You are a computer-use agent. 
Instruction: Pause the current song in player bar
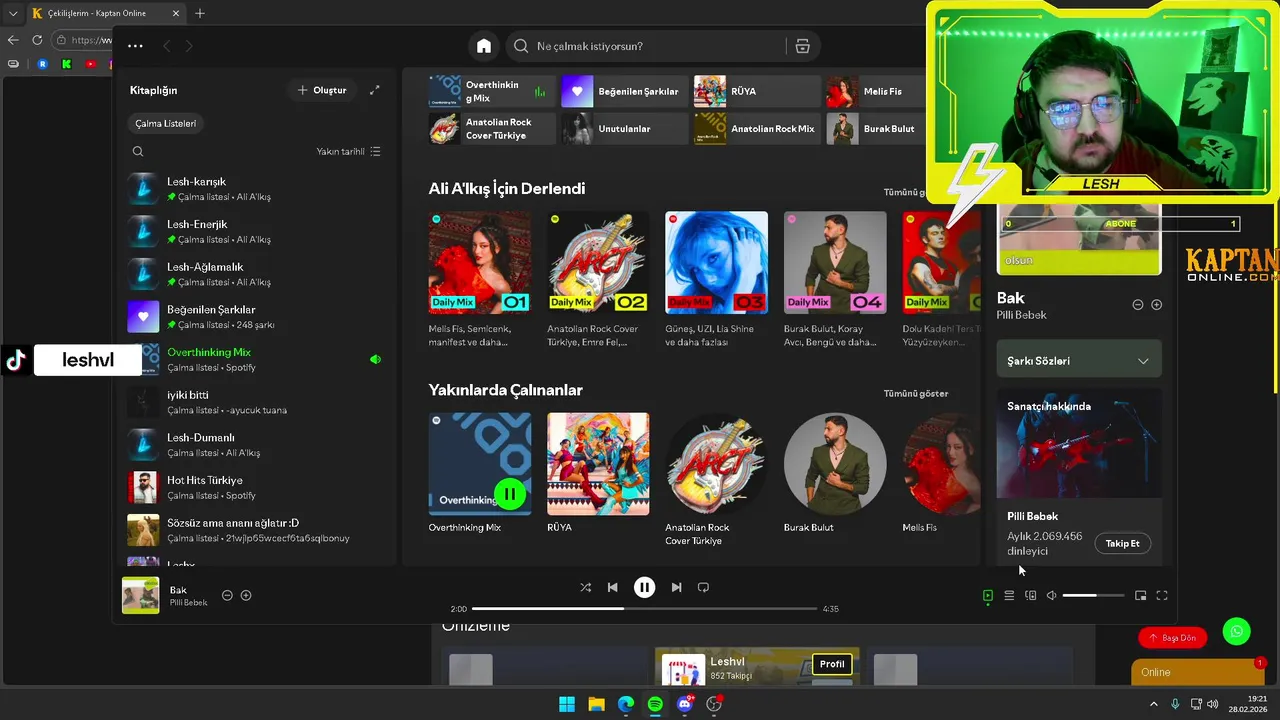[645, 588]
